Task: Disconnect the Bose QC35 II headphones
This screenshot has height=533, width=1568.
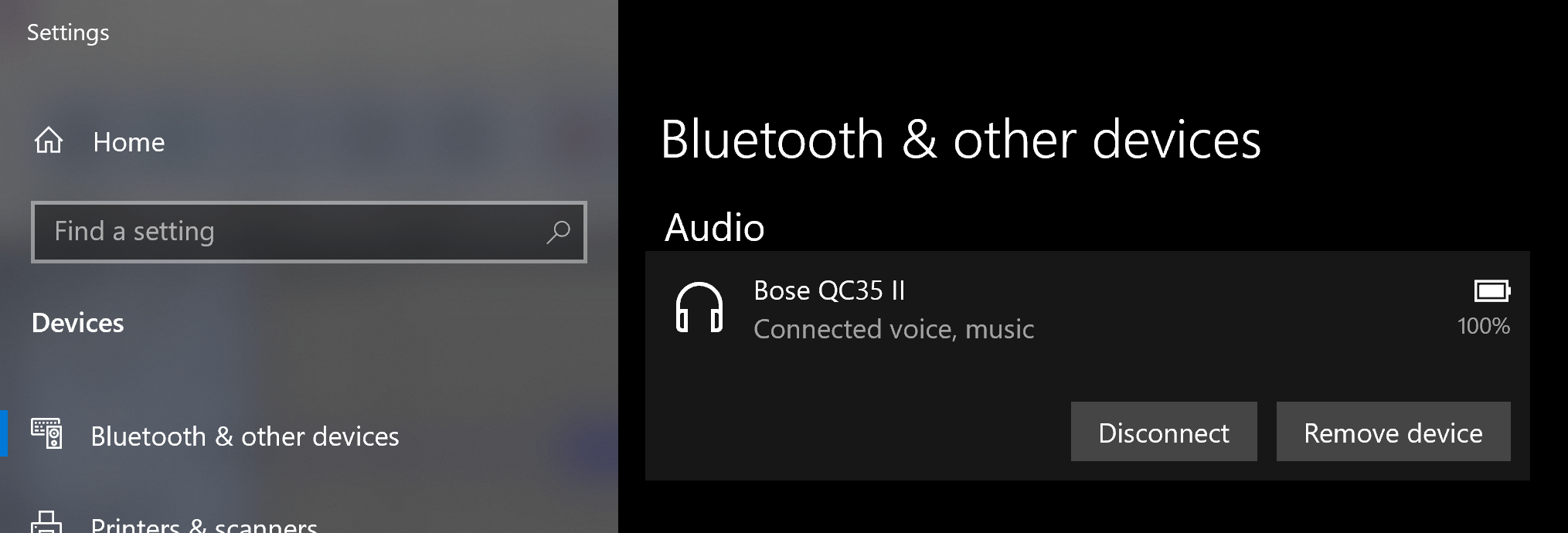Action: coord(1163,432)
